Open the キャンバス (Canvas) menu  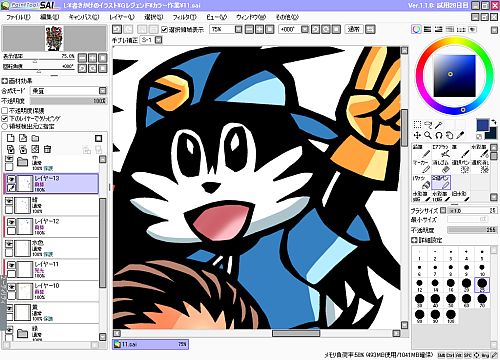pos(84,17)
